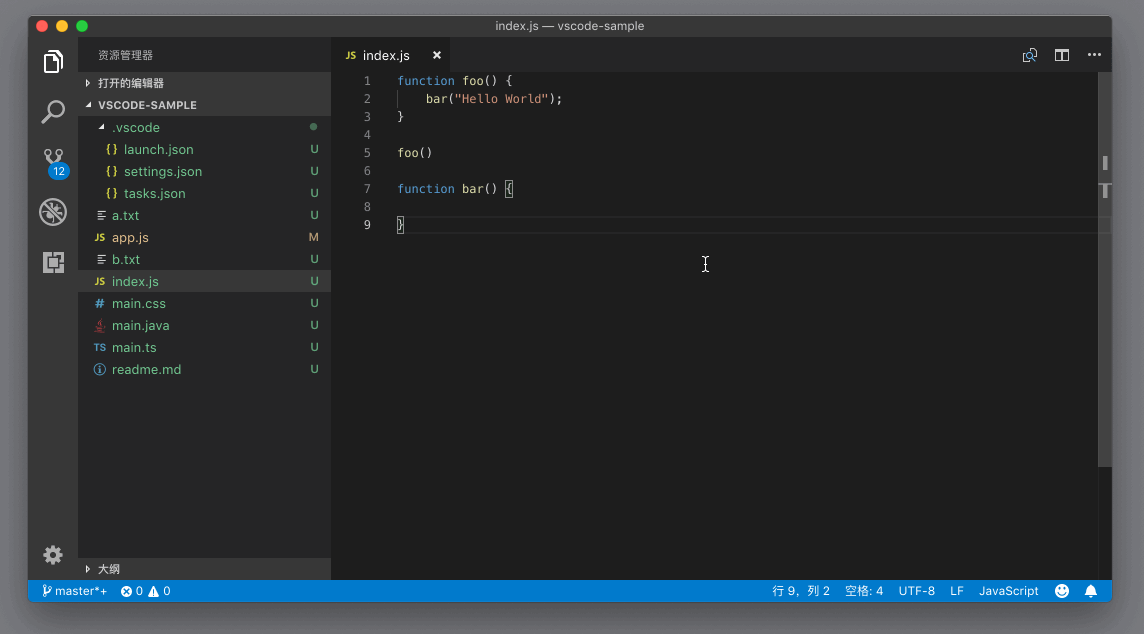The height and width of the screenshot is (634, 1144).
Task: Open the editor More Actions ellipsis
Action: [1094, 56]
